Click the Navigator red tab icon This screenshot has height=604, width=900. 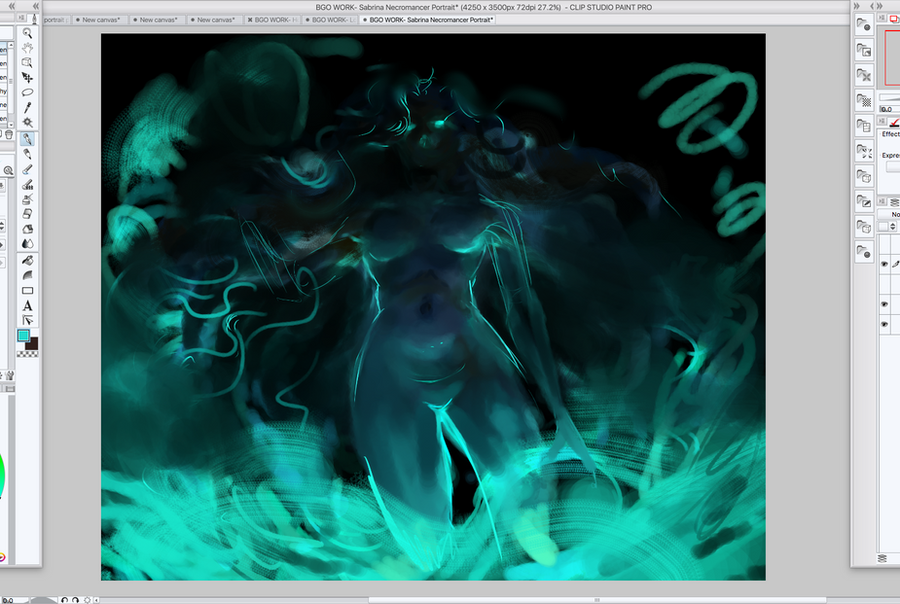893,18
